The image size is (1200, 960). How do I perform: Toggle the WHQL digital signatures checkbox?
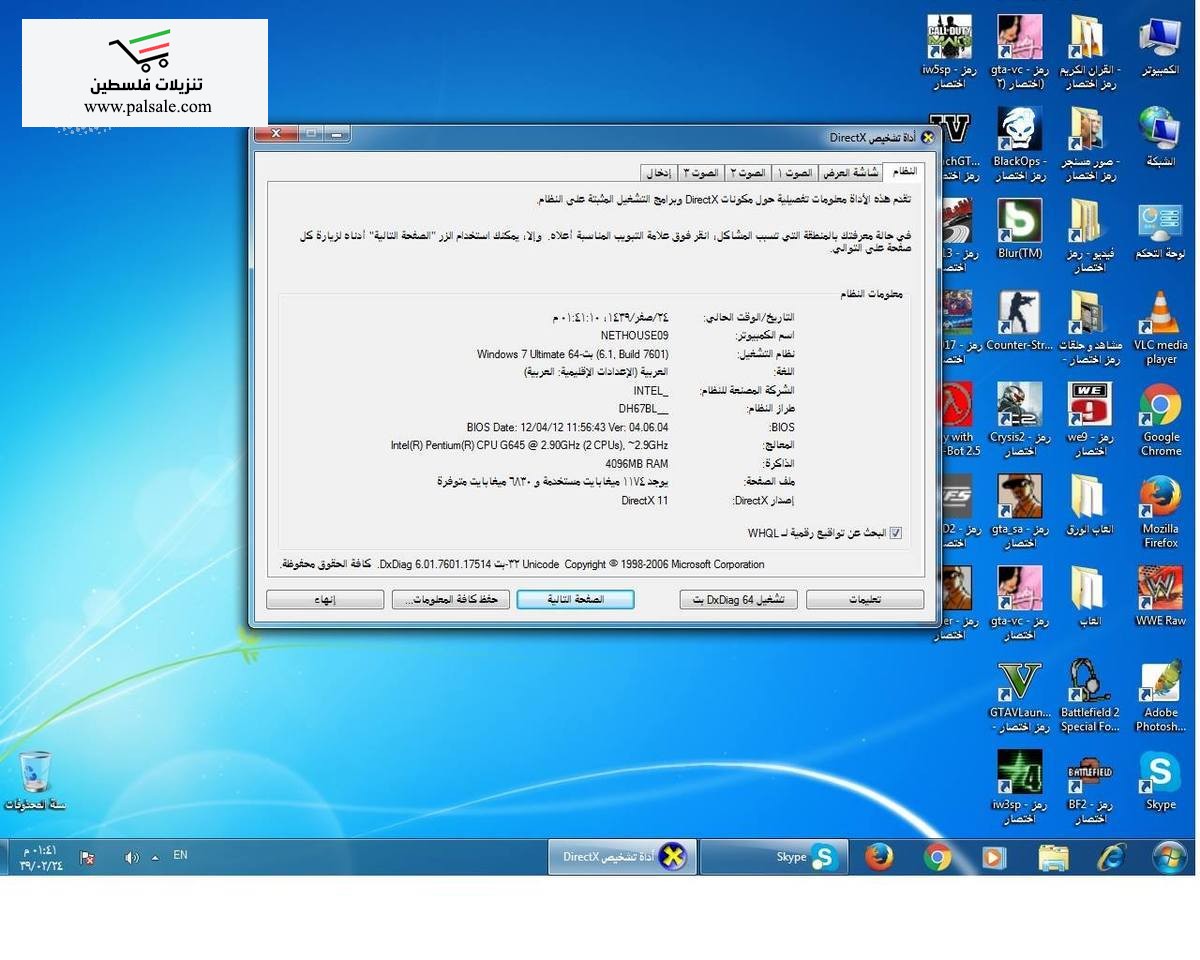(895, 533)
